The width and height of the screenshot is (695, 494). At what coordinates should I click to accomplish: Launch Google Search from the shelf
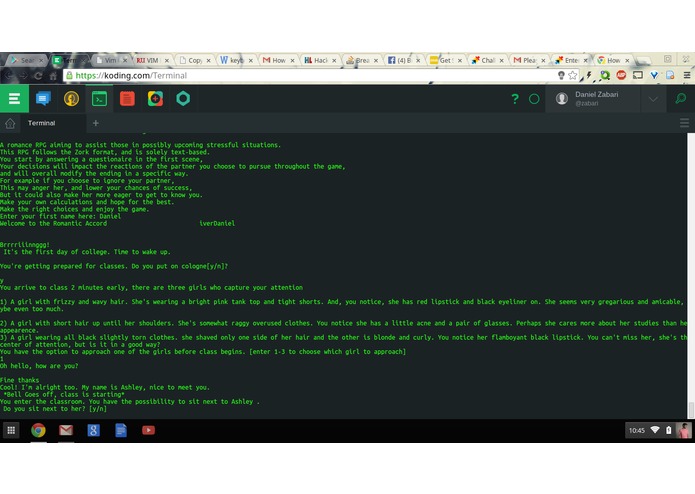pos(94,430)
